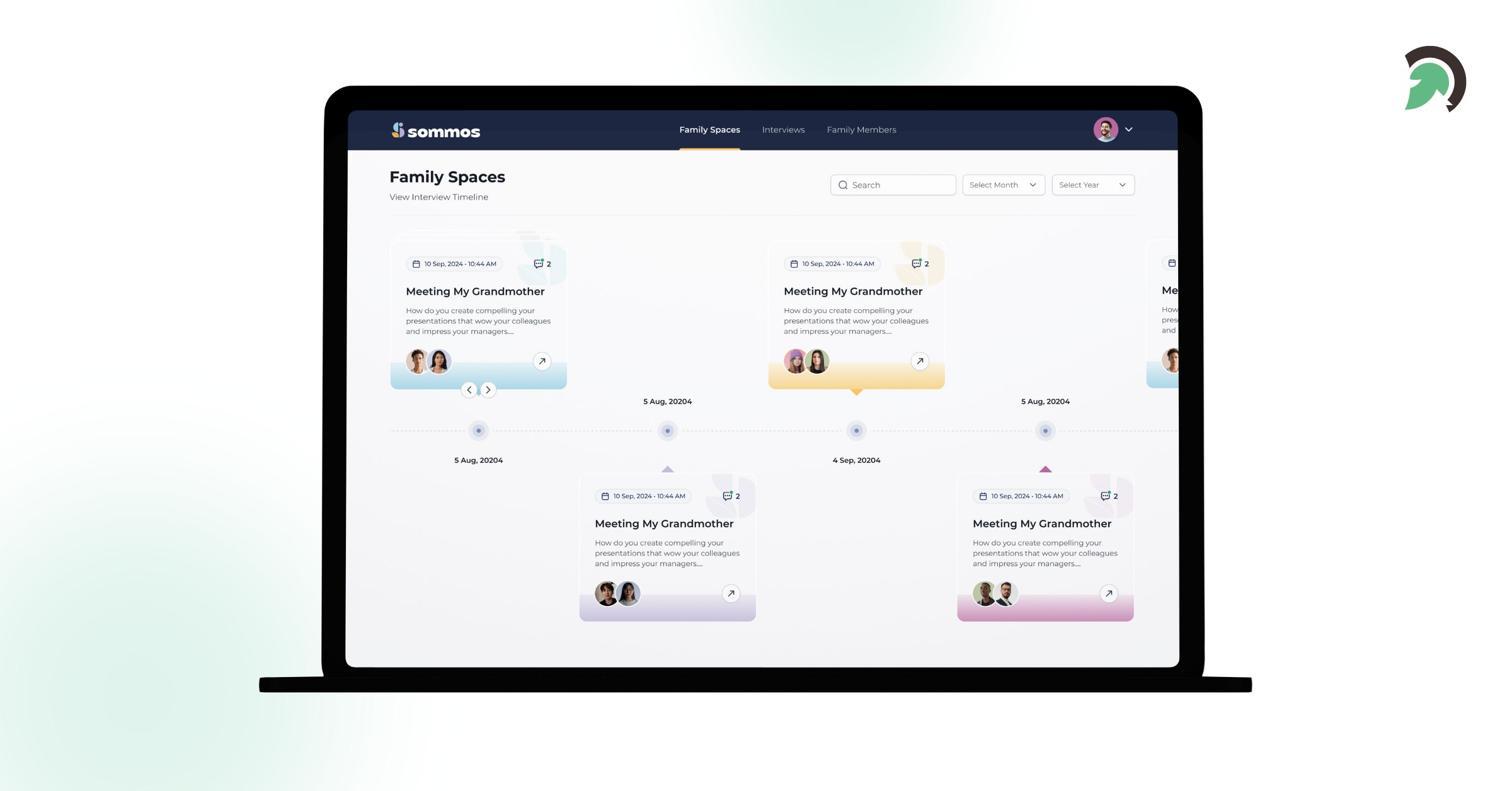Click View Interview Timeline link
The width and height of the screenshot is (1512, 791).
438,196
